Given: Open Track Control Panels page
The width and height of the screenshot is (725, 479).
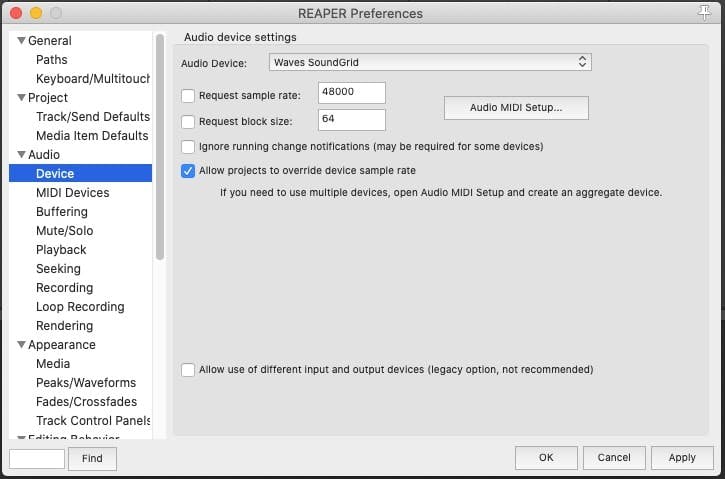Looking at the screenshot, I should (93, 420).
